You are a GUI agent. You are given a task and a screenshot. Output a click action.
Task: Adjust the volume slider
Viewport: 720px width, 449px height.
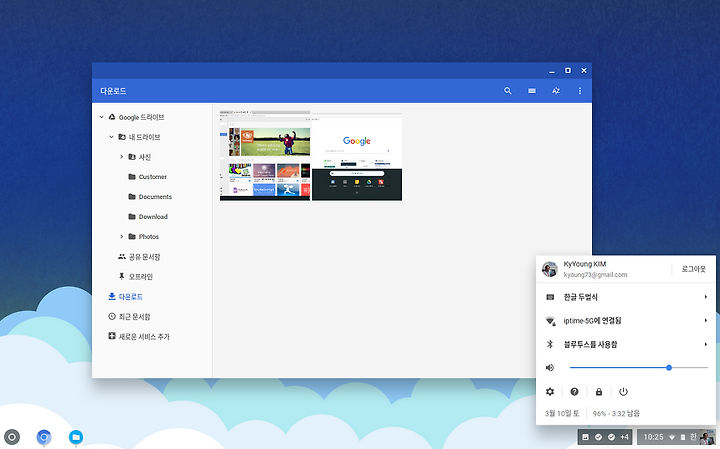639,368
